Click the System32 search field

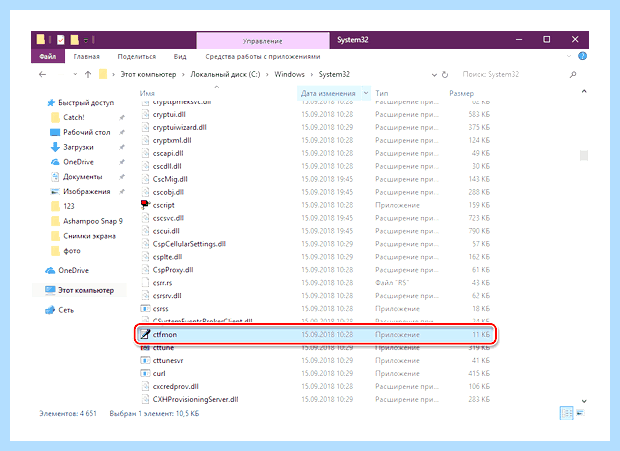[x=514, y=74]
